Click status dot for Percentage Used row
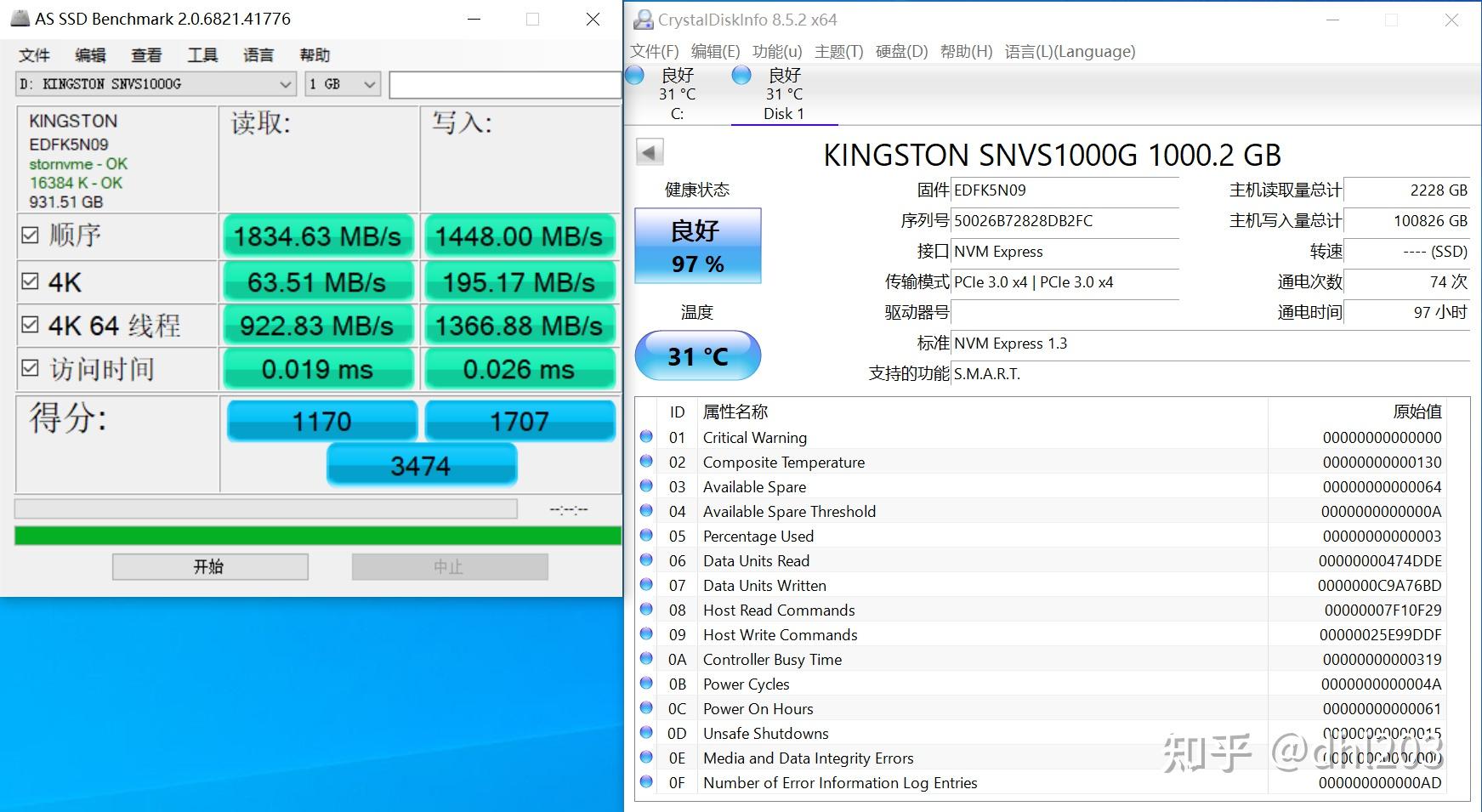Viewport: 1482px width, 812px height. 646,535
